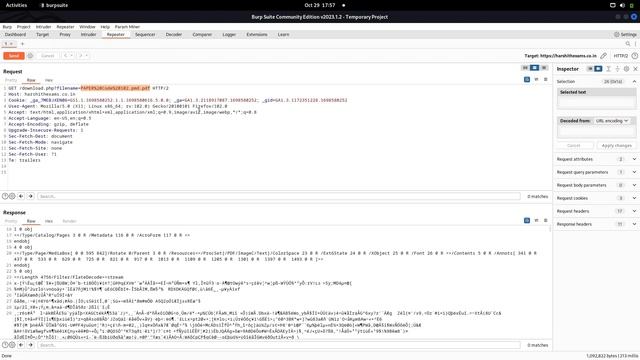Set tabbed request/response layout

pos(544,68)
